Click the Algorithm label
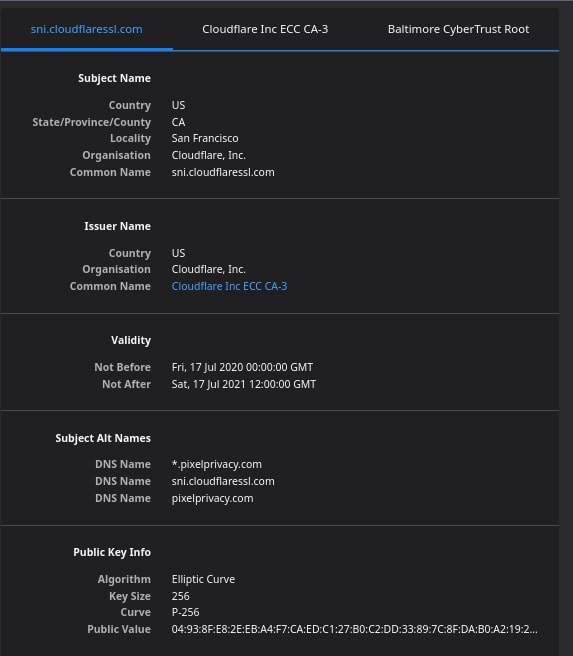The height and width of the screenshot is (656, 573). pos(124,579)
